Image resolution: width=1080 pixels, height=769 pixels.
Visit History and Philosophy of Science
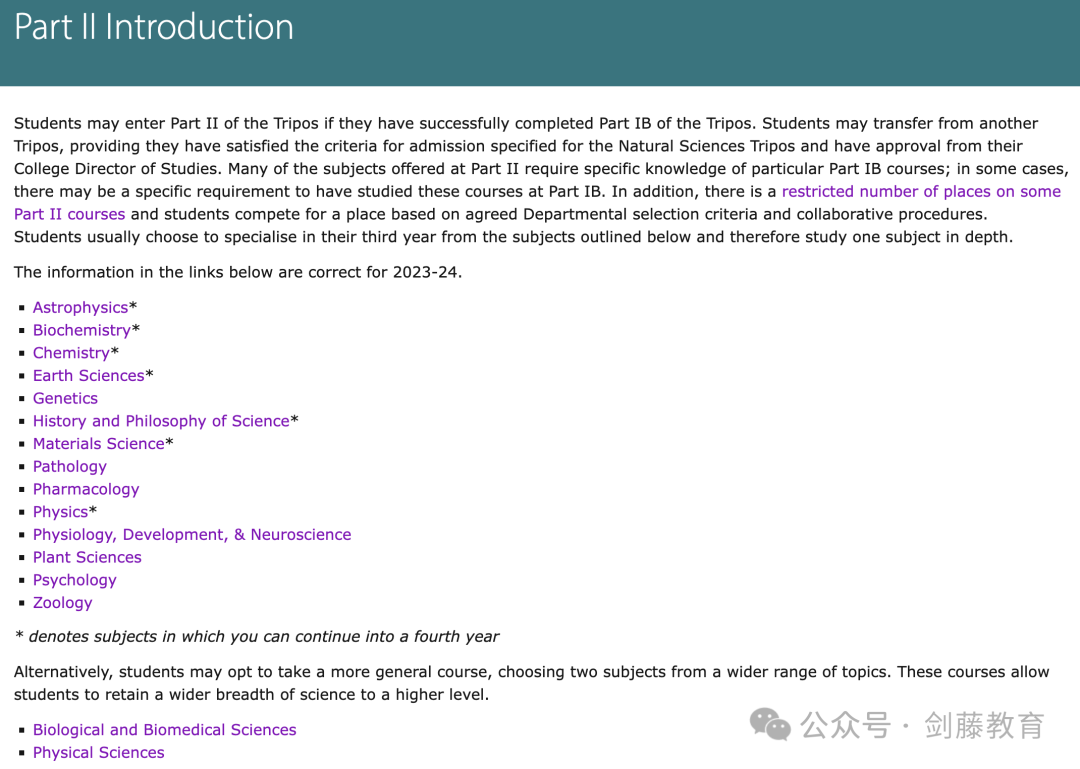[161, 421]
